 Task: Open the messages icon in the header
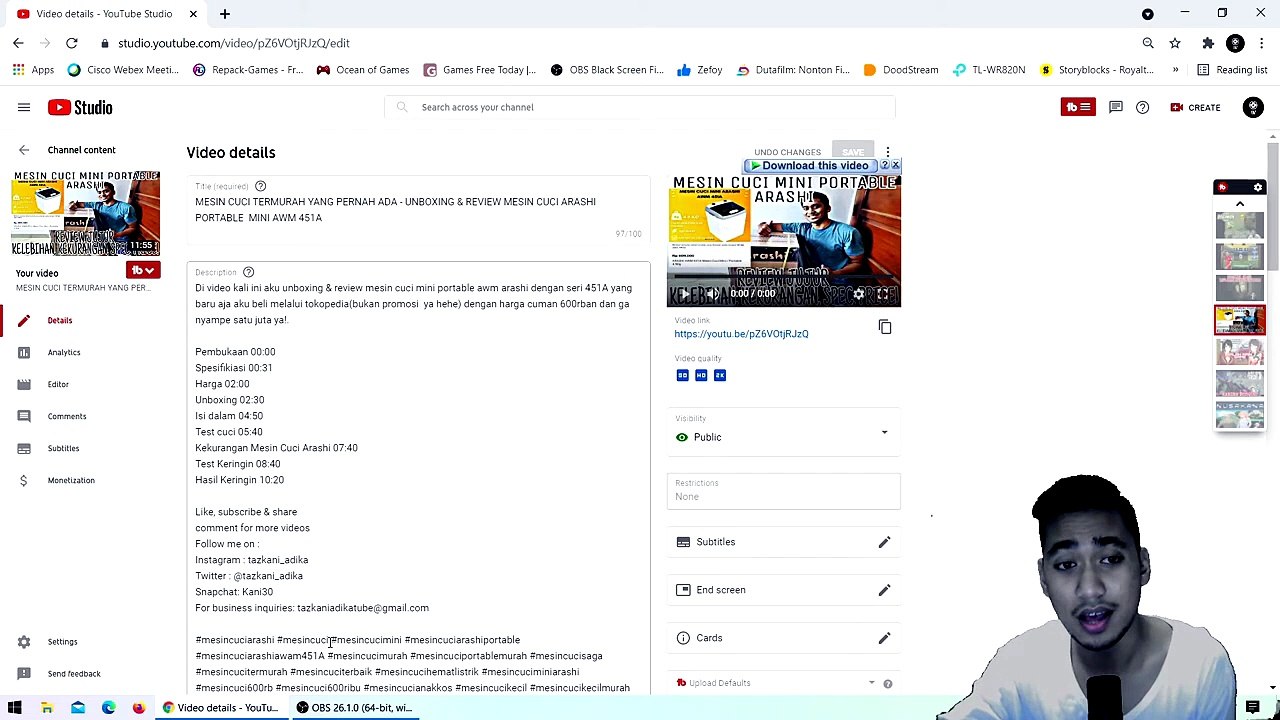point(1116,107)
